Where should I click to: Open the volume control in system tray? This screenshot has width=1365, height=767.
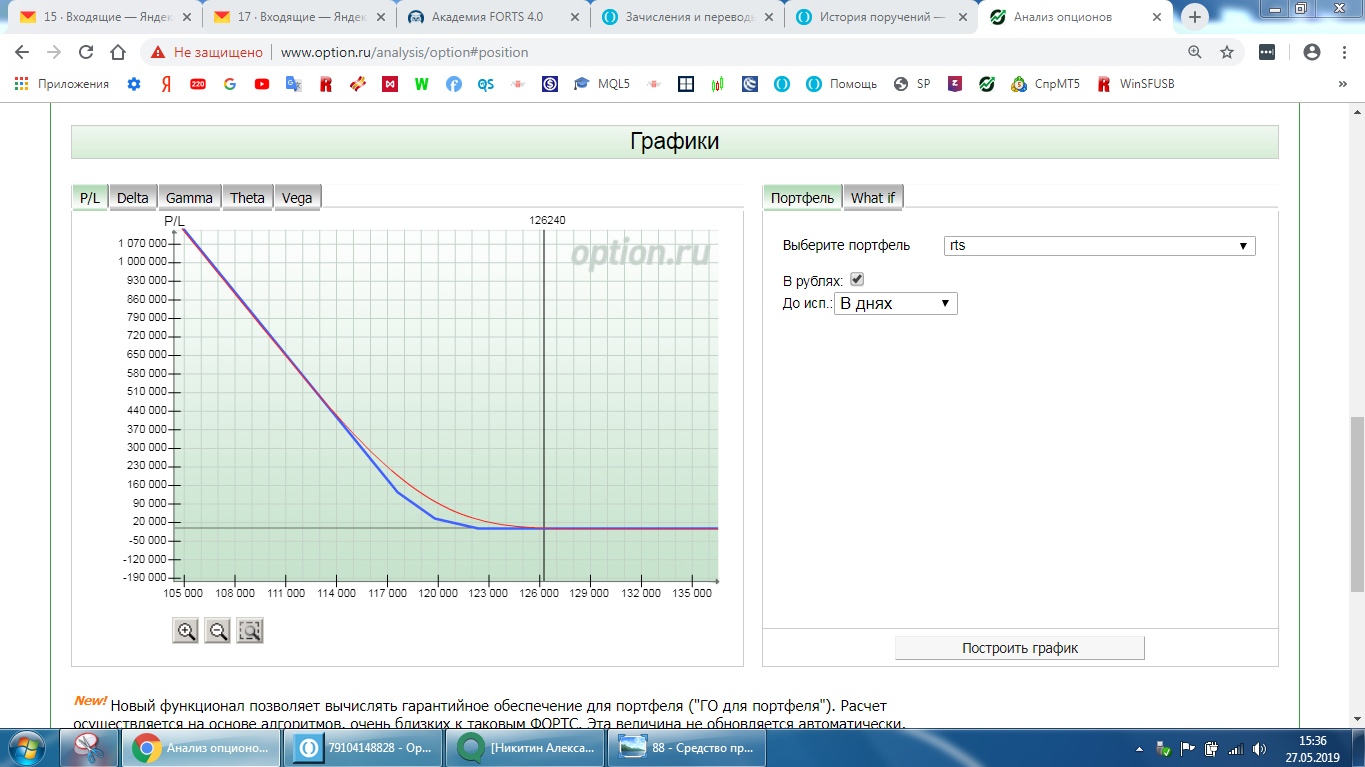coord(1259,748)
